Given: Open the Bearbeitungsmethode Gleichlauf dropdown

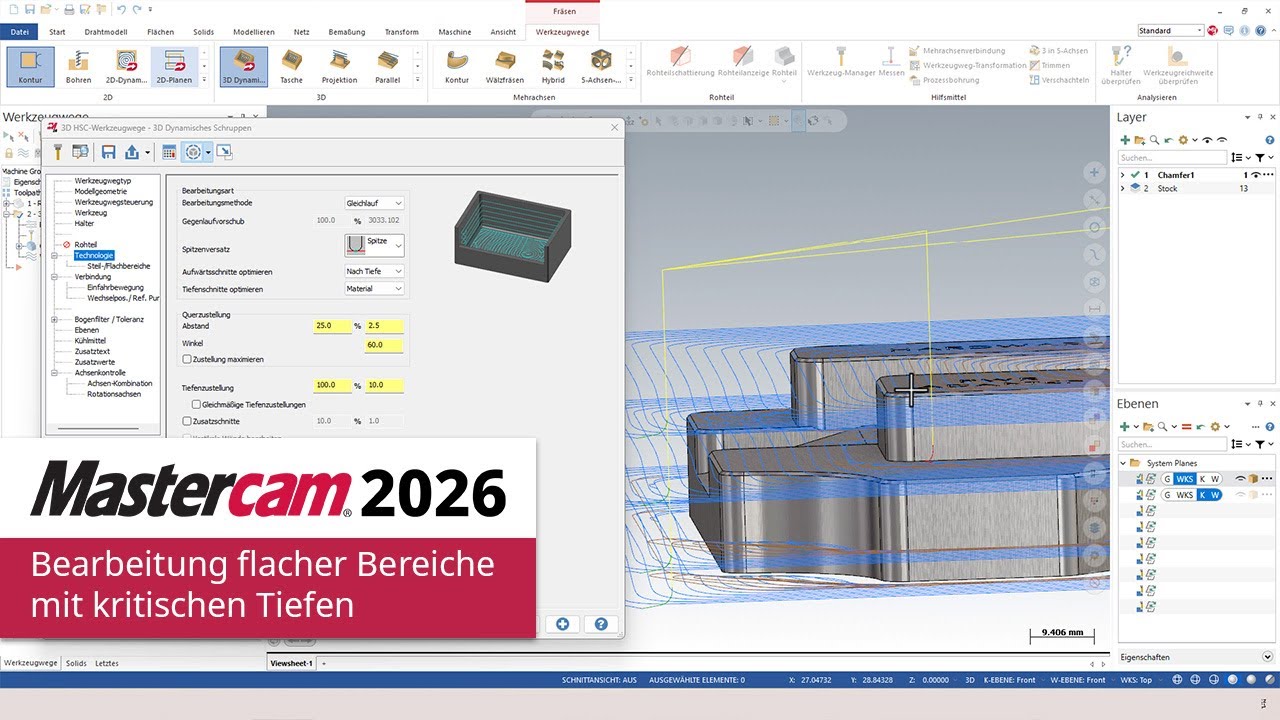Looking at the screenshot, I should point(374,203).
